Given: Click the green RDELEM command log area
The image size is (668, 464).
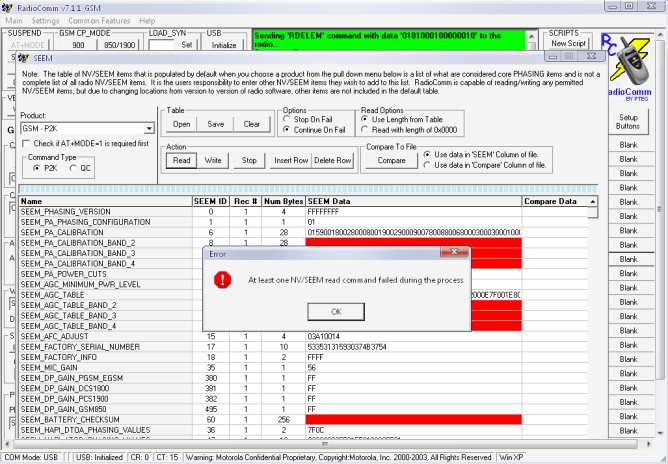Looking at the screenshot, I should pyautogui.click(x=389, y=40).
